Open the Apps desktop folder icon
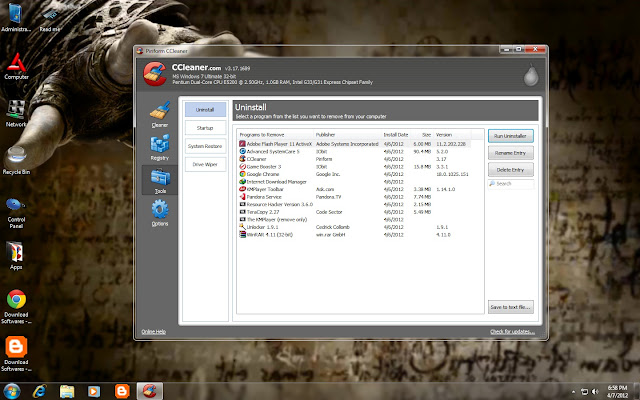Viewport: 640px width, 400px height. 16,256
